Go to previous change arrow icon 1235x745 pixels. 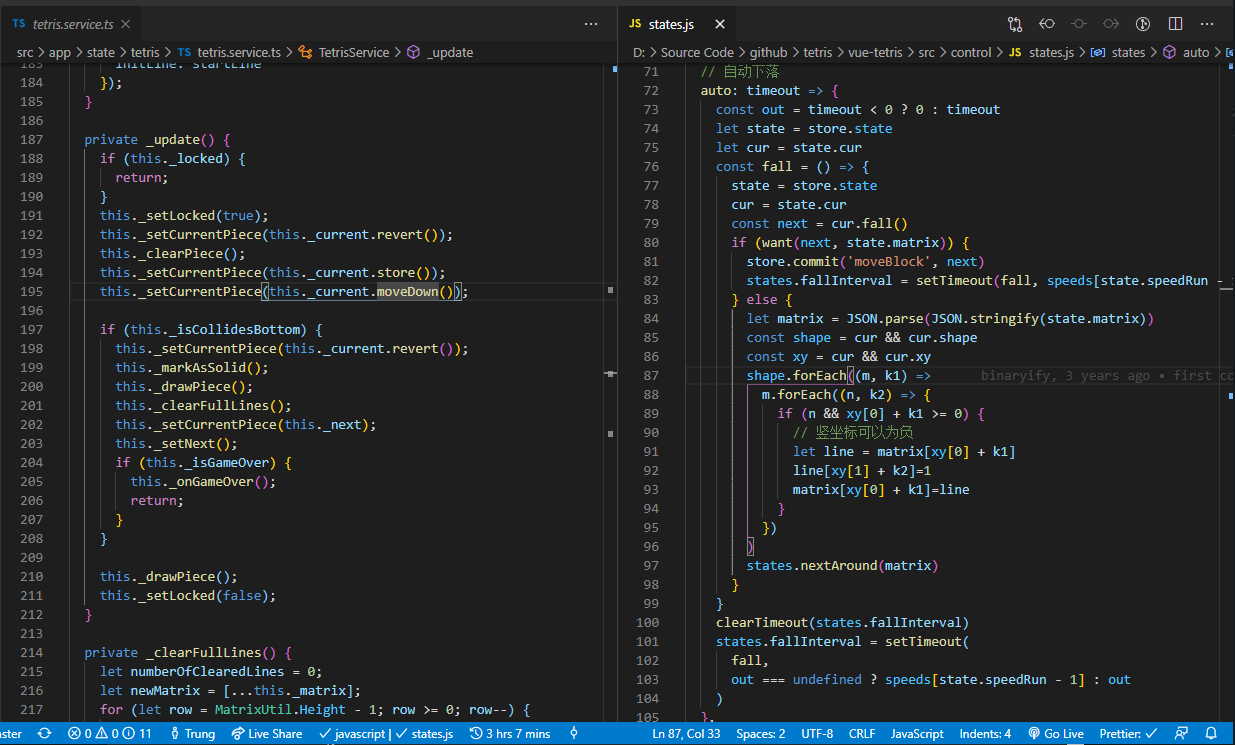pyautogui.click(x=1047, y=23)
